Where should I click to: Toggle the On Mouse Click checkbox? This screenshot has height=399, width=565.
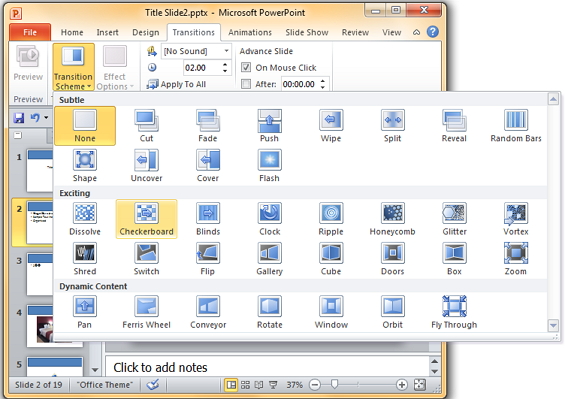[246, 67]
